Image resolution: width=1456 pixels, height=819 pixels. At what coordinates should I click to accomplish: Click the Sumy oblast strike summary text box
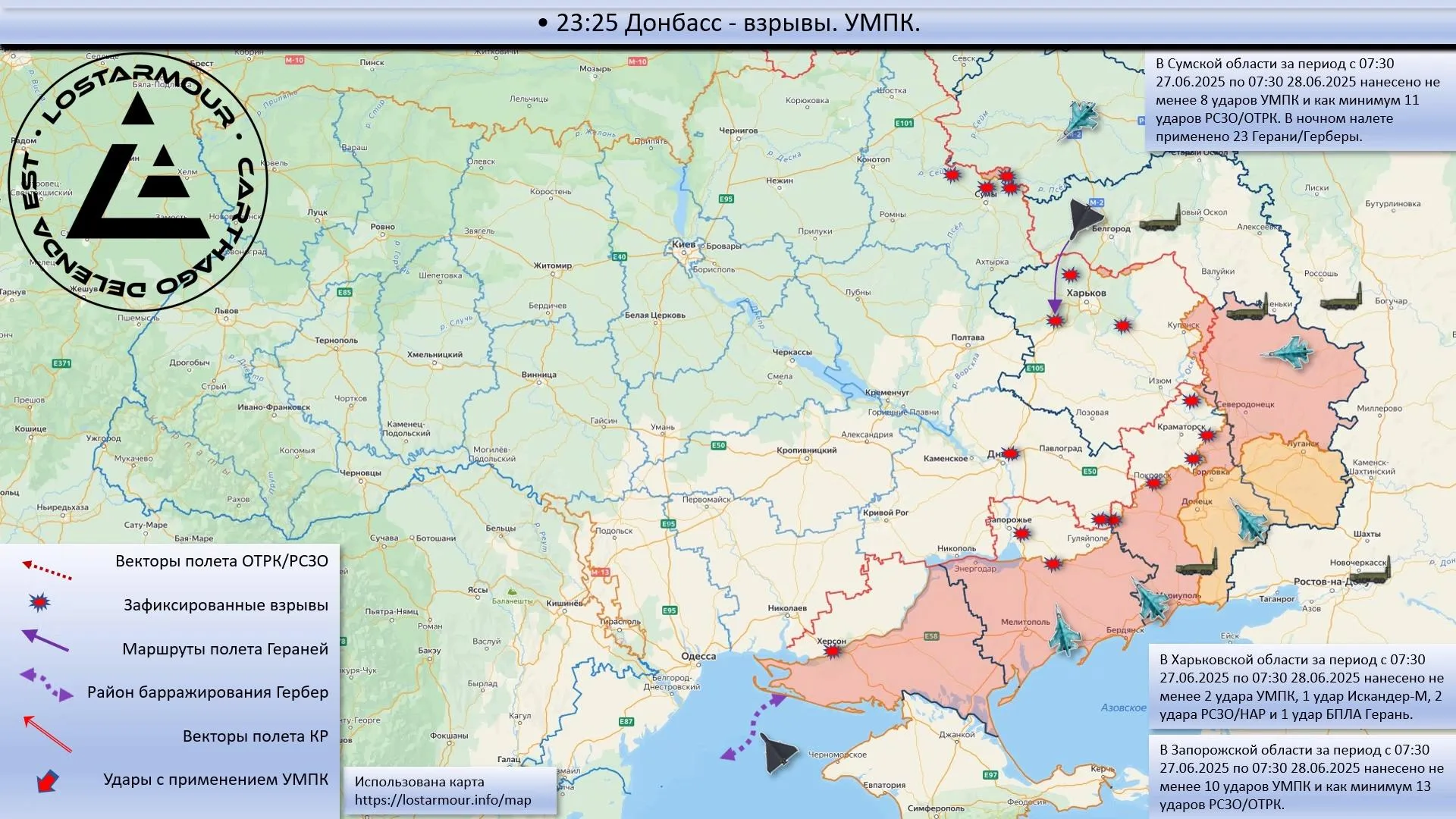click(x=1299, y=100)
